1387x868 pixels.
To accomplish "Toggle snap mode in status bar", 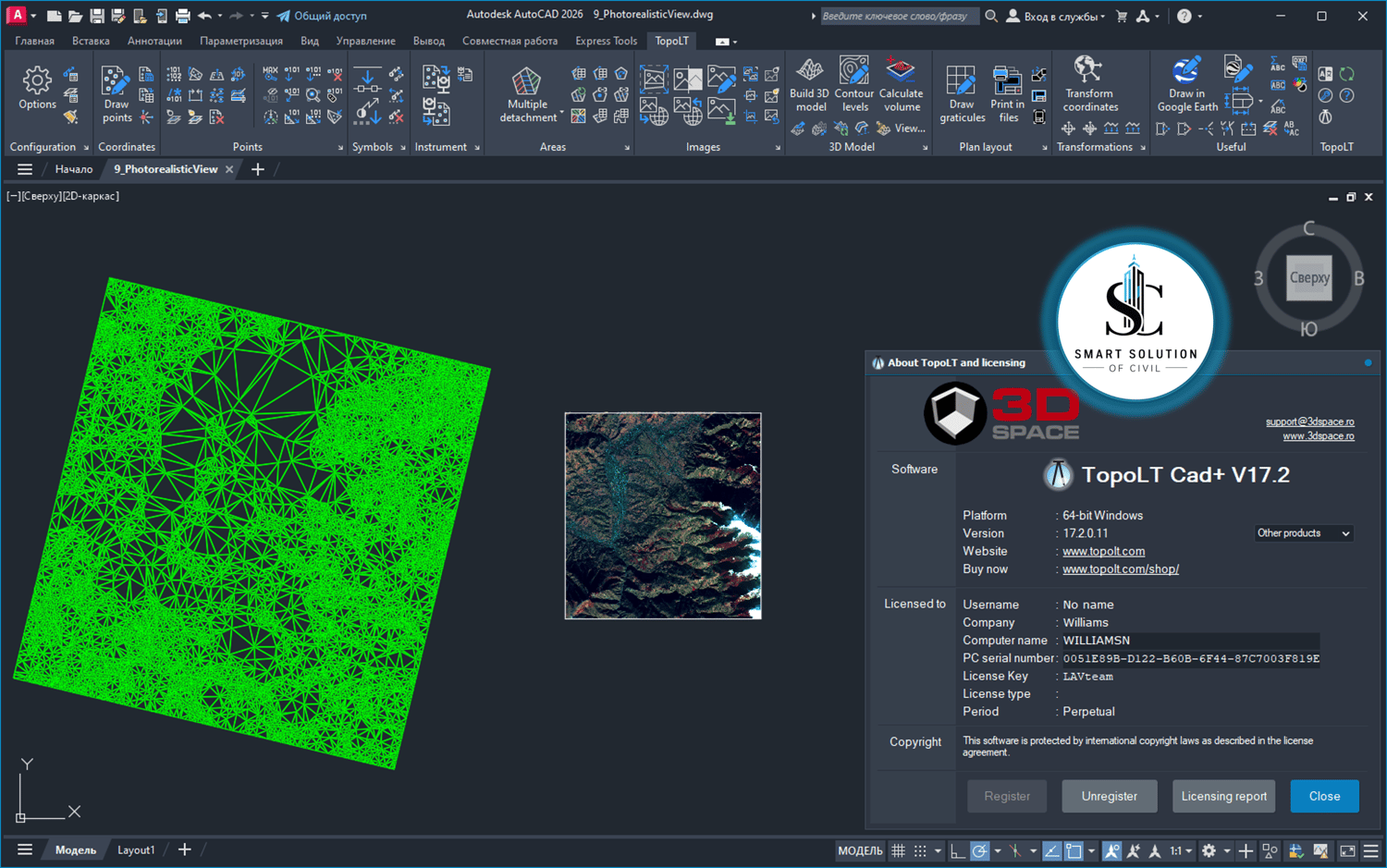I will pos(920,850).
